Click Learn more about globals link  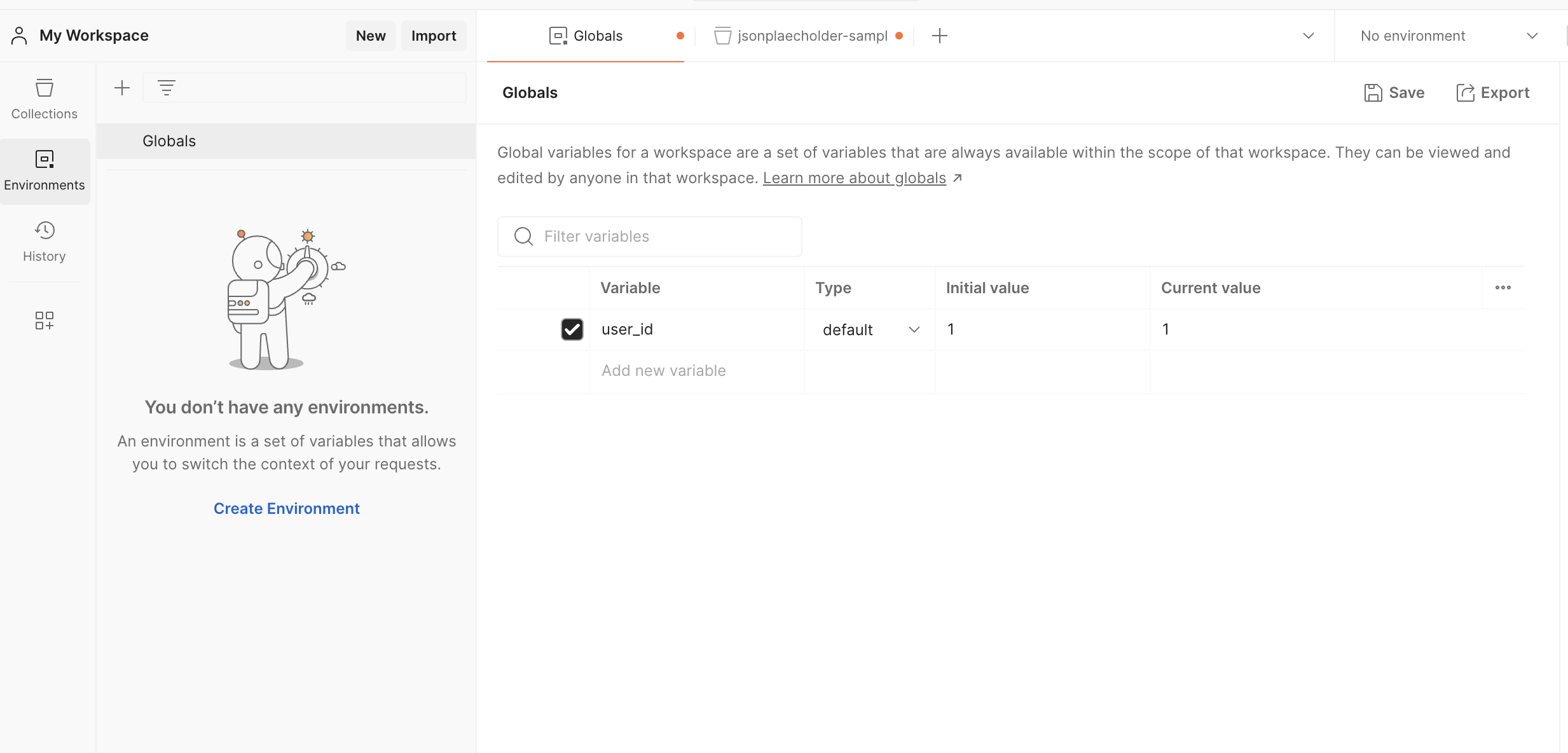point(854,177)
